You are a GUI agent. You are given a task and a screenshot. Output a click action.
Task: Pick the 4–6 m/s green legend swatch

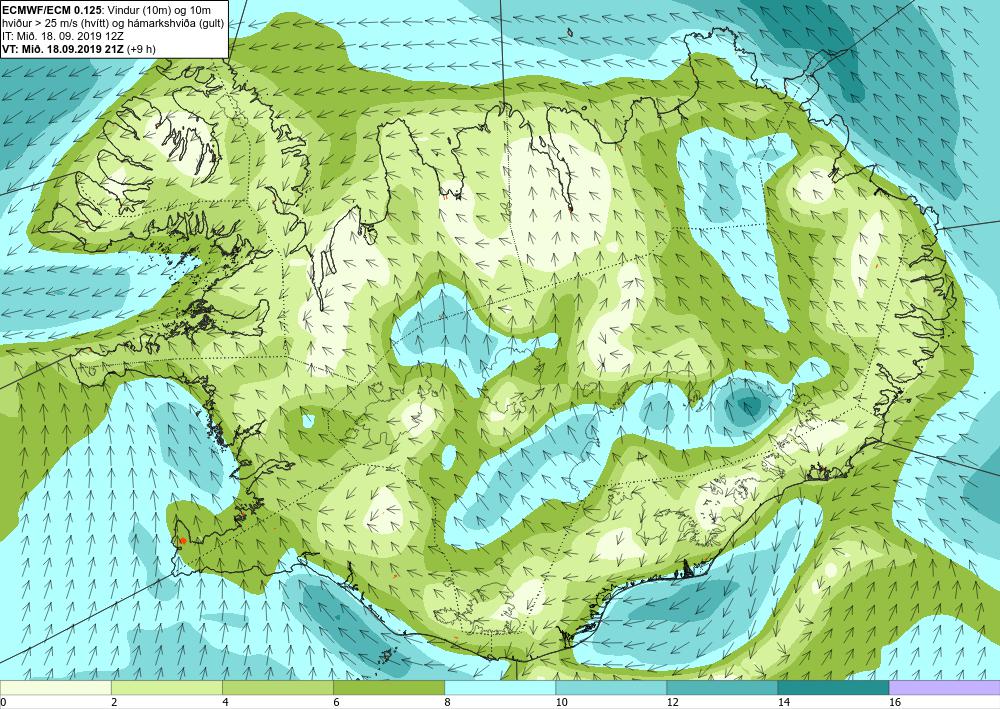(278, 687)
